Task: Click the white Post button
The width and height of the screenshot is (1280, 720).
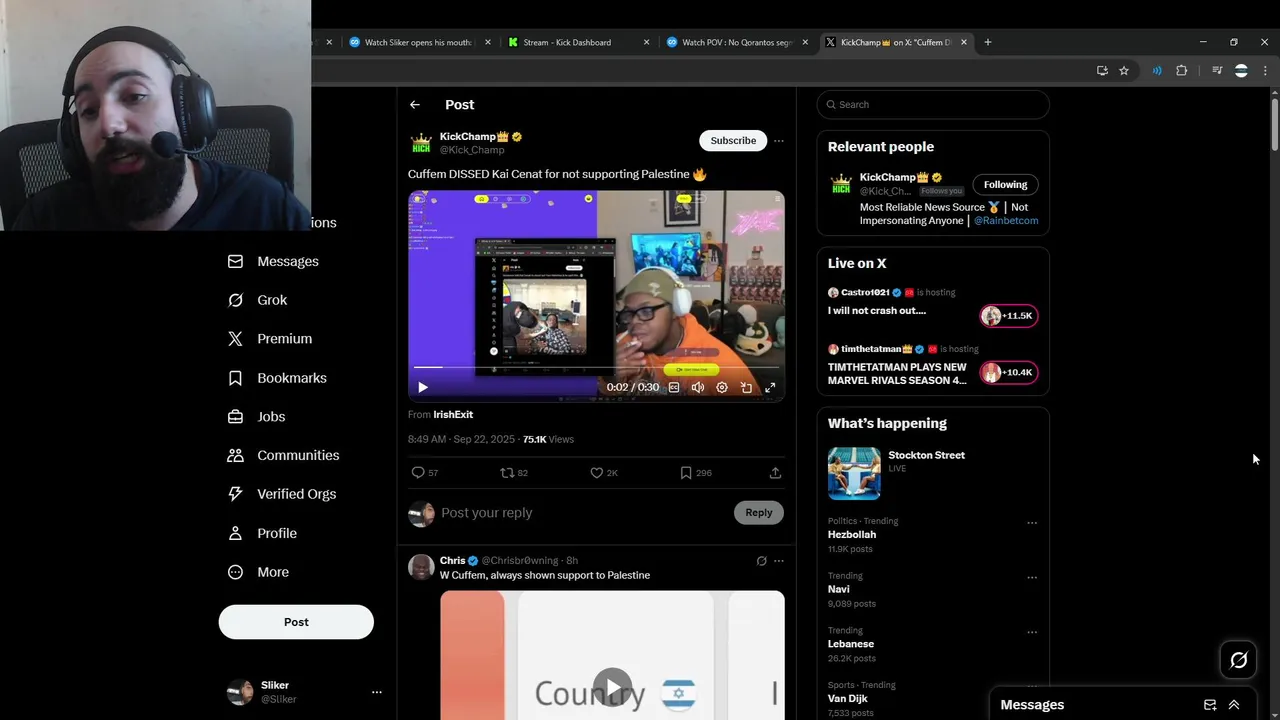Action: pyautogui.click(x=296, y=622)
